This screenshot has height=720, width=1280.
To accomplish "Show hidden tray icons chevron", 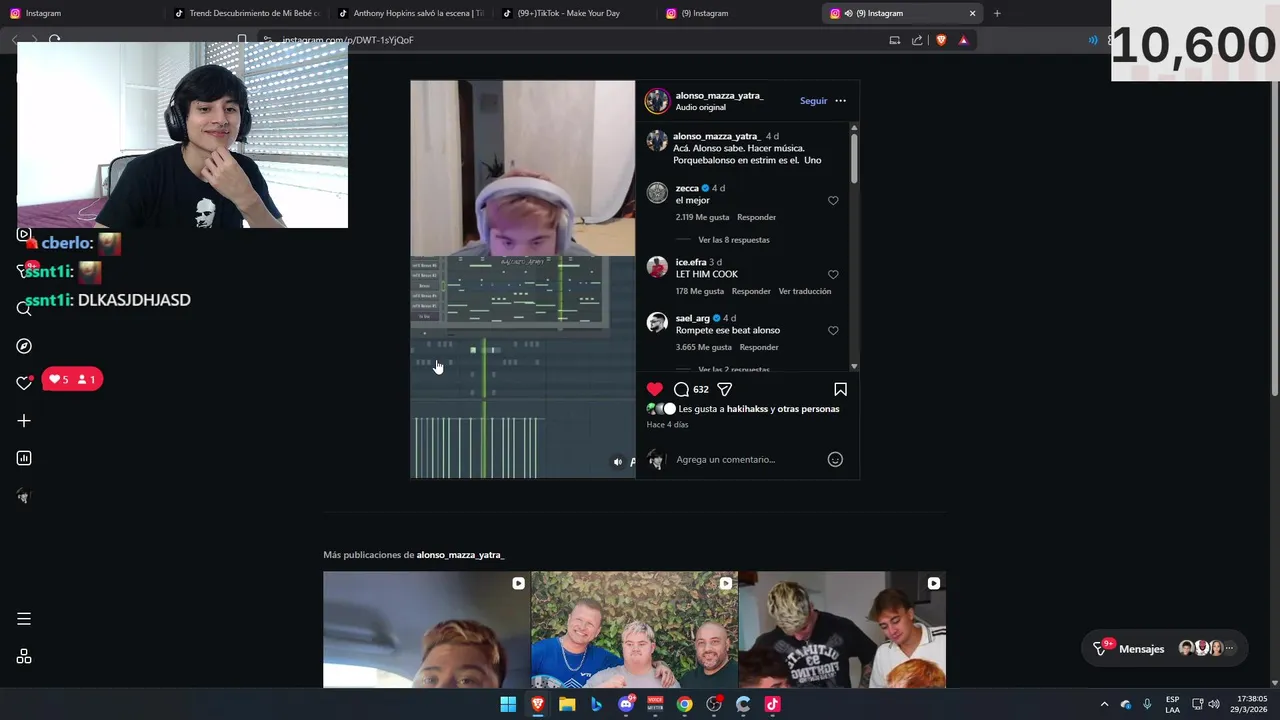I will coord(1104,704).
